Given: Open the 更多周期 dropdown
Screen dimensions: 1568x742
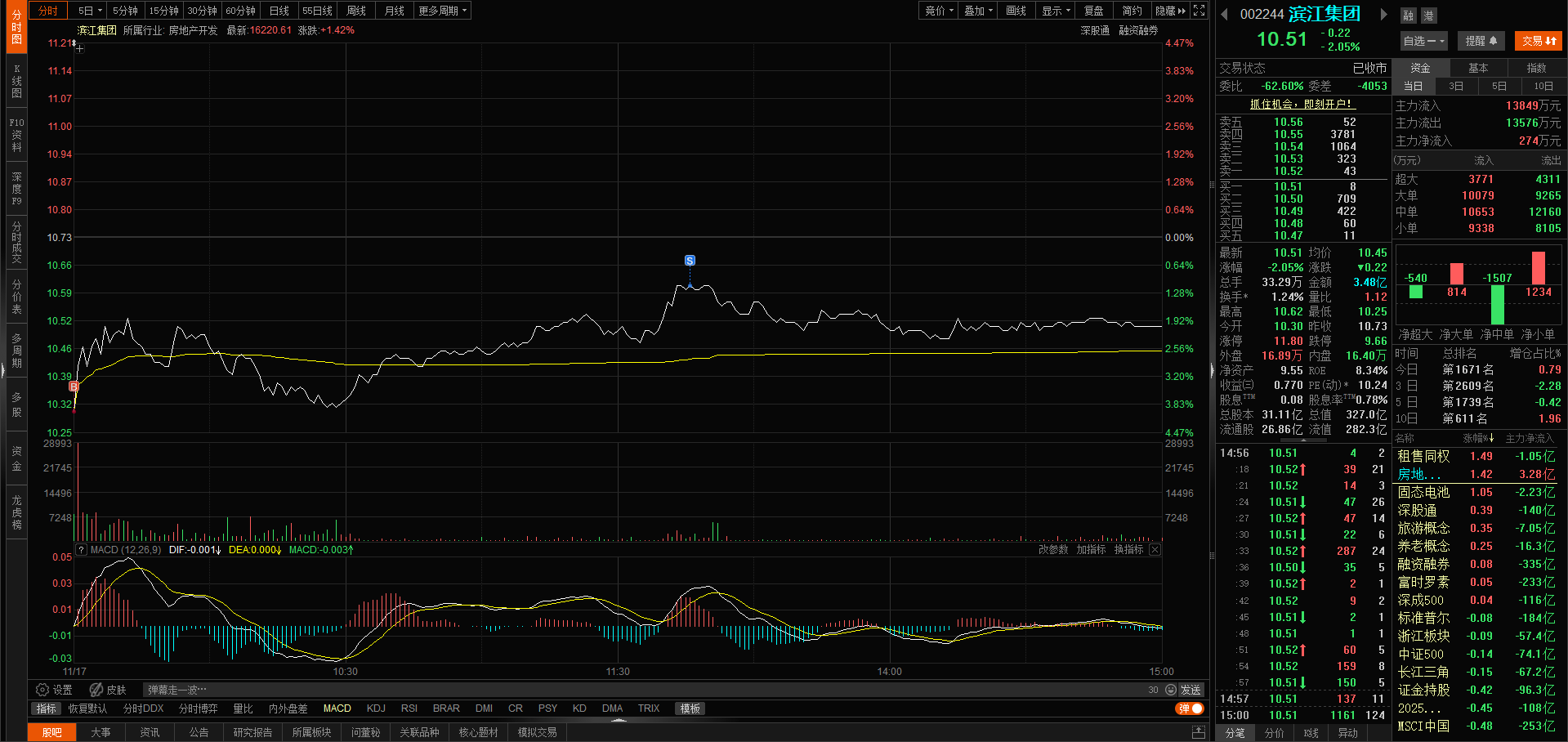Looking at the screenshot, I should tap(442, 11).
